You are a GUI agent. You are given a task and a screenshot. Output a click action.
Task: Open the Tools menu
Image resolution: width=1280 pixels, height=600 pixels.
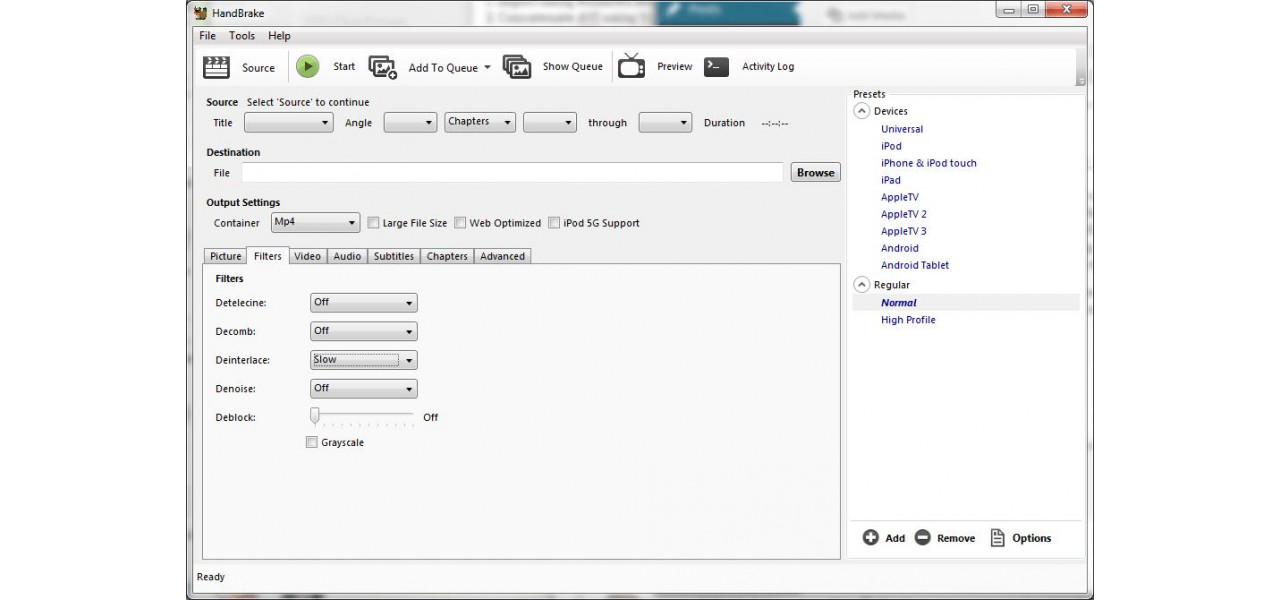[x=242, y=36]
